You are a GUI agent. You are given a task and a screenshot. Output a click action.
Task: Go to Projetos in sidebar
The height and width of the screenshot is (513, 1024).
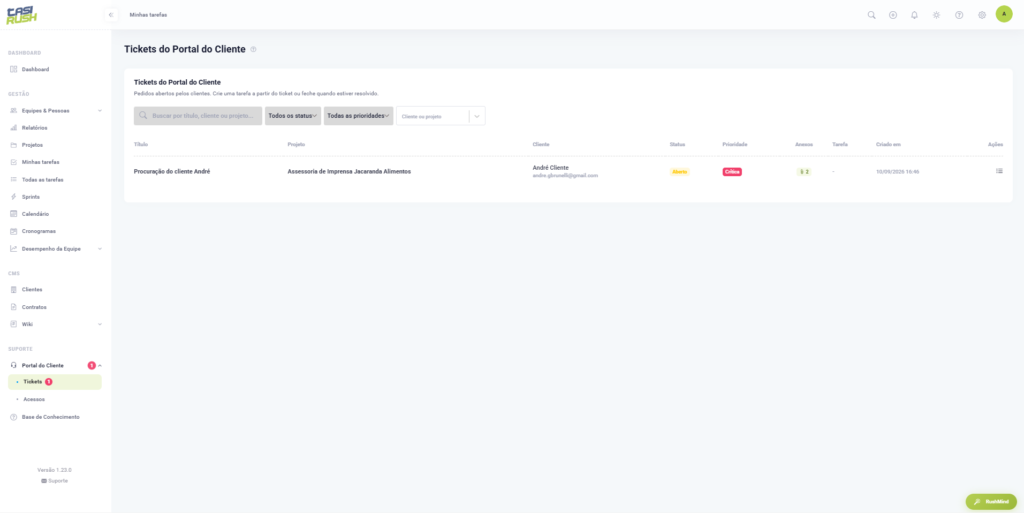coord(56,145)
